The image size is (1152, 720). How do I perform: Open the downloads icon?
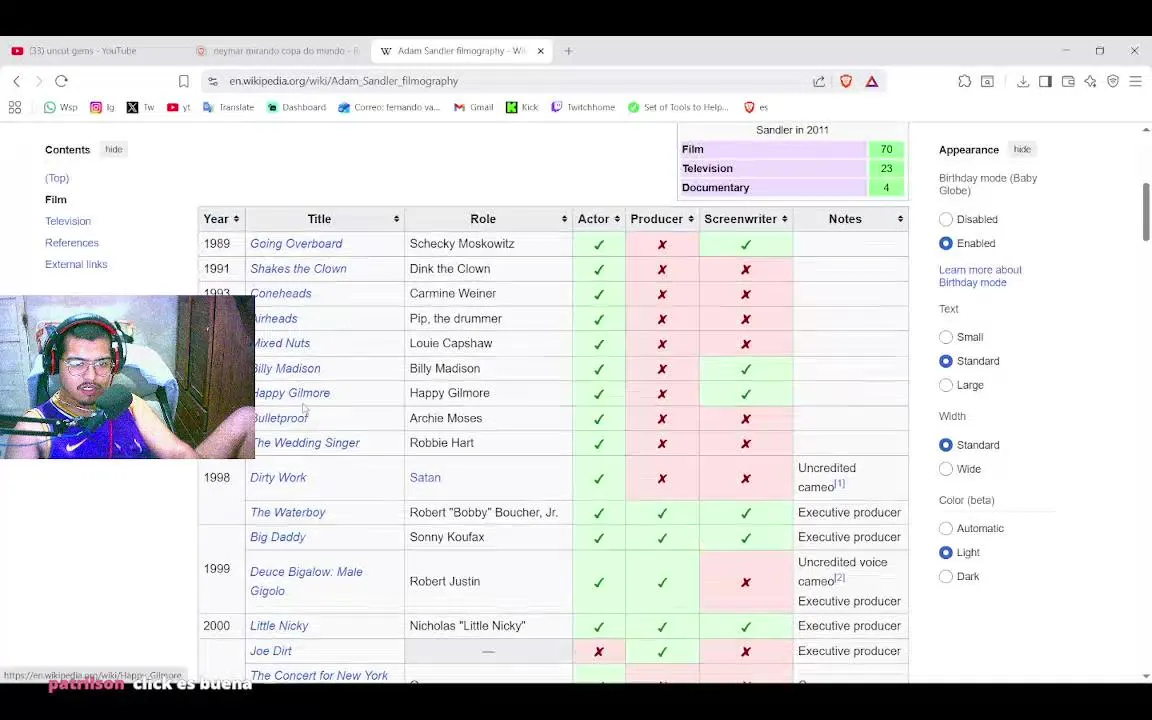1023,81
